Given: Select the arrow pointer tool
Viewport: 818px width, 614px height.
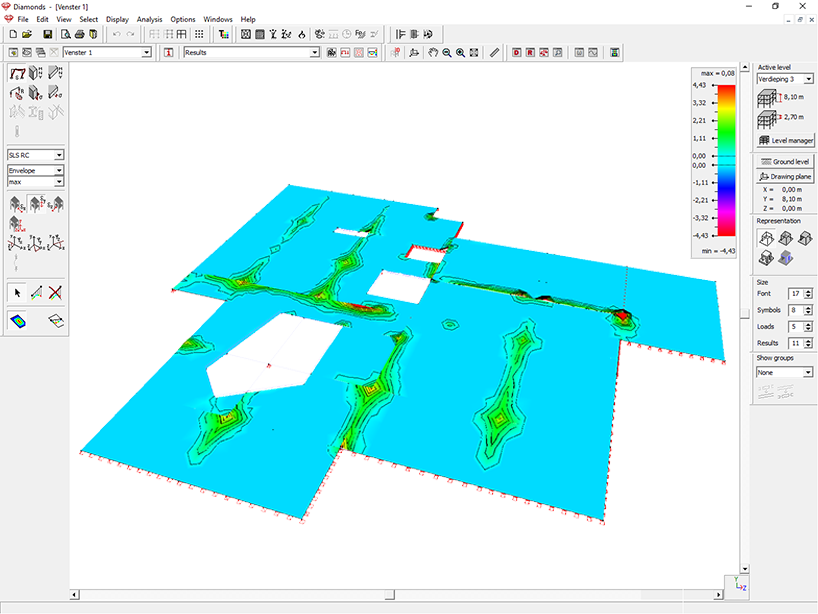Looking at the screenshot, I should coord(17,293).
